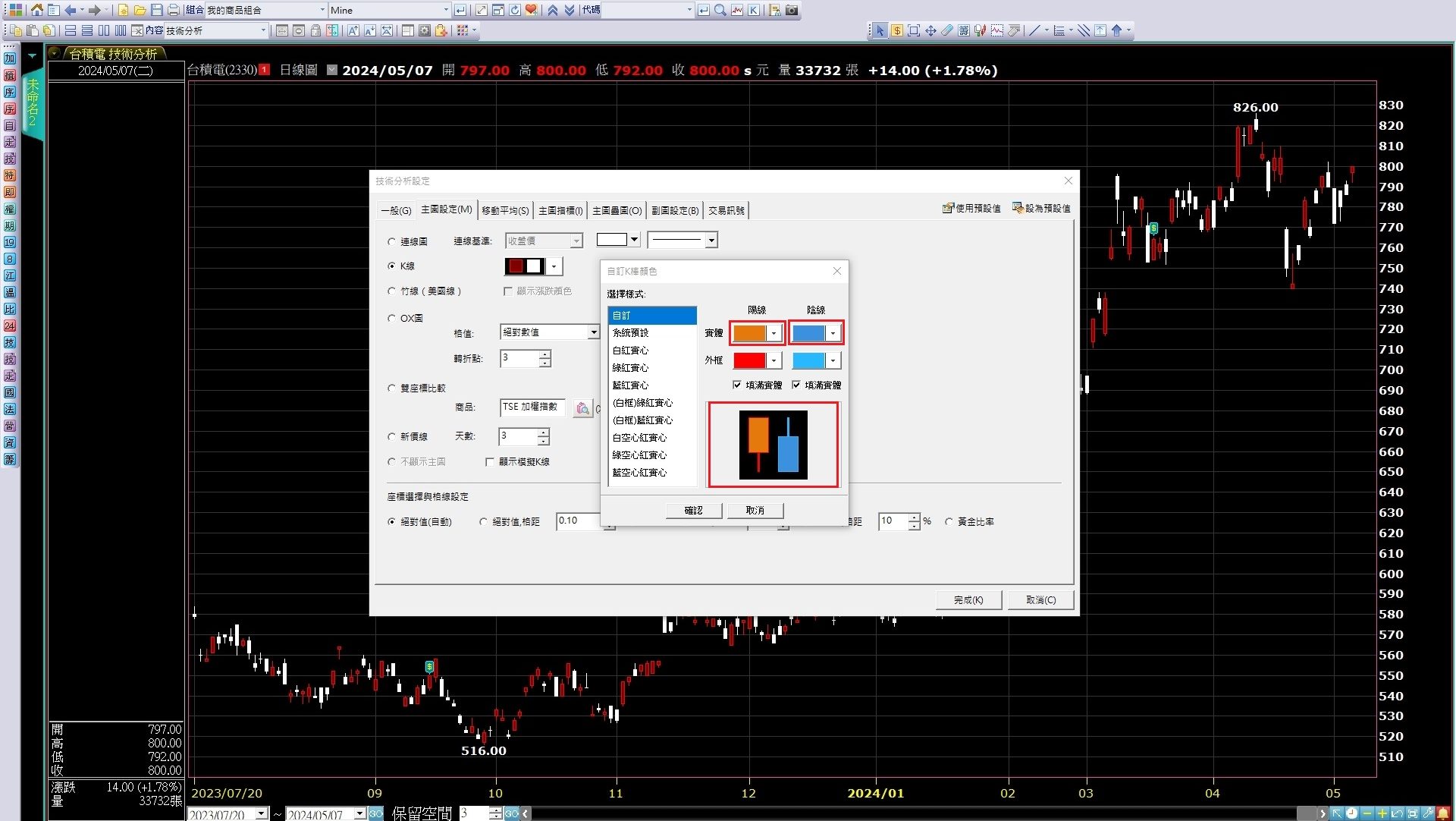The width and height of the screenshot is (1456, 821).
Task: Click the camera screenshot icon
Action: [792, 10]
